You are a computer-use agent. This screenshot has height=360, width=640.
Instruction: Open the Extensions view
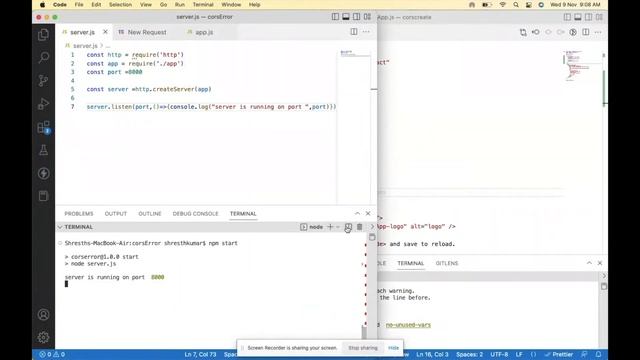[x=43, y=127]
